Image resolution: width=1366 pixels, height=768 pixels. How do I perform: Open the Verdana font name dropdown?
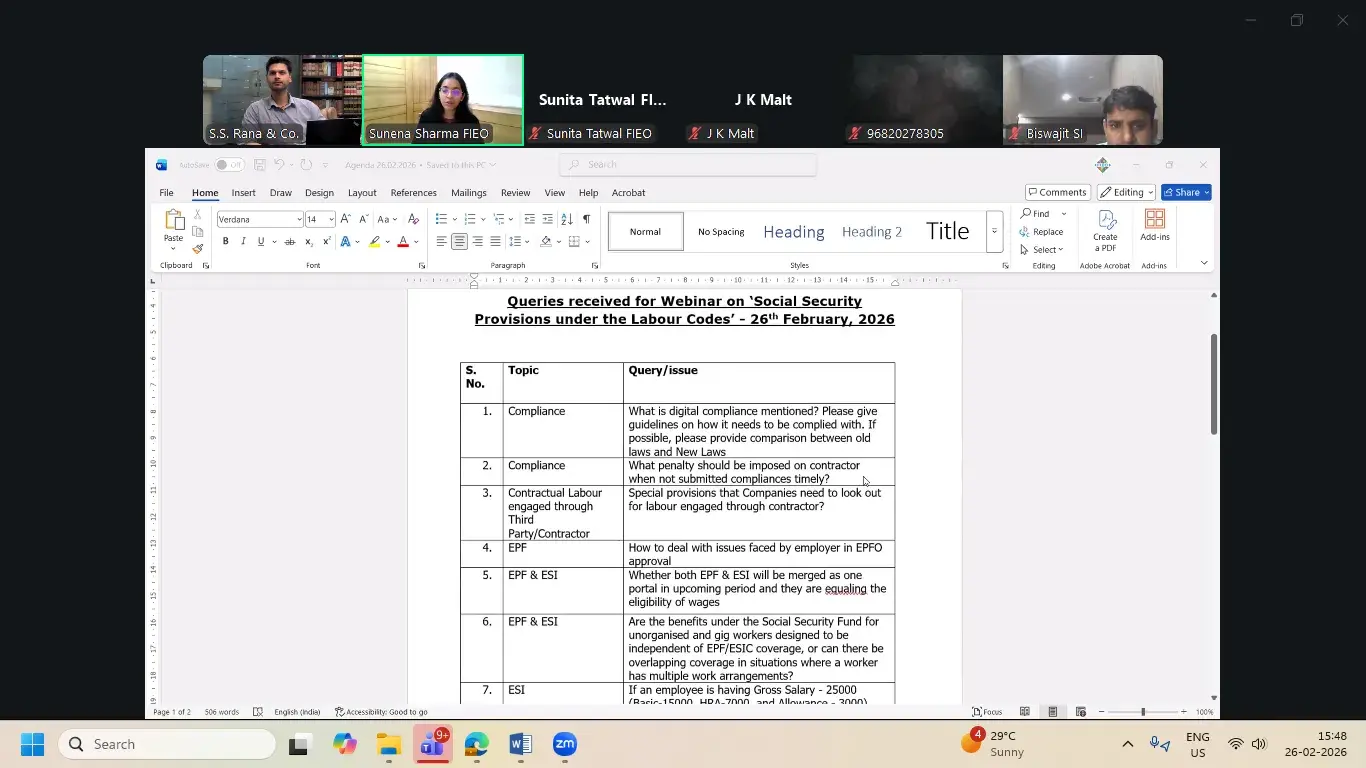299,219
